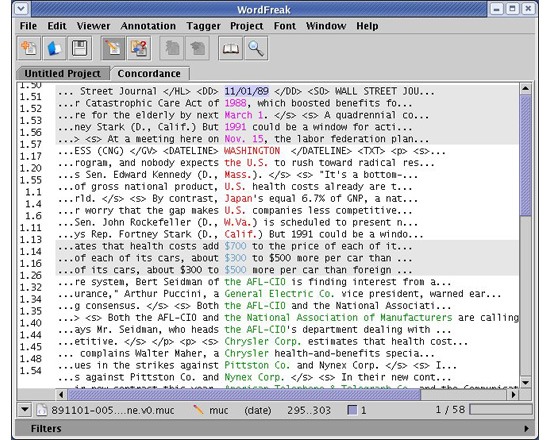This screenshot has height=440, width=550.
Task: Toggle the pencil annotation mode icon
Action: point(113,48)
